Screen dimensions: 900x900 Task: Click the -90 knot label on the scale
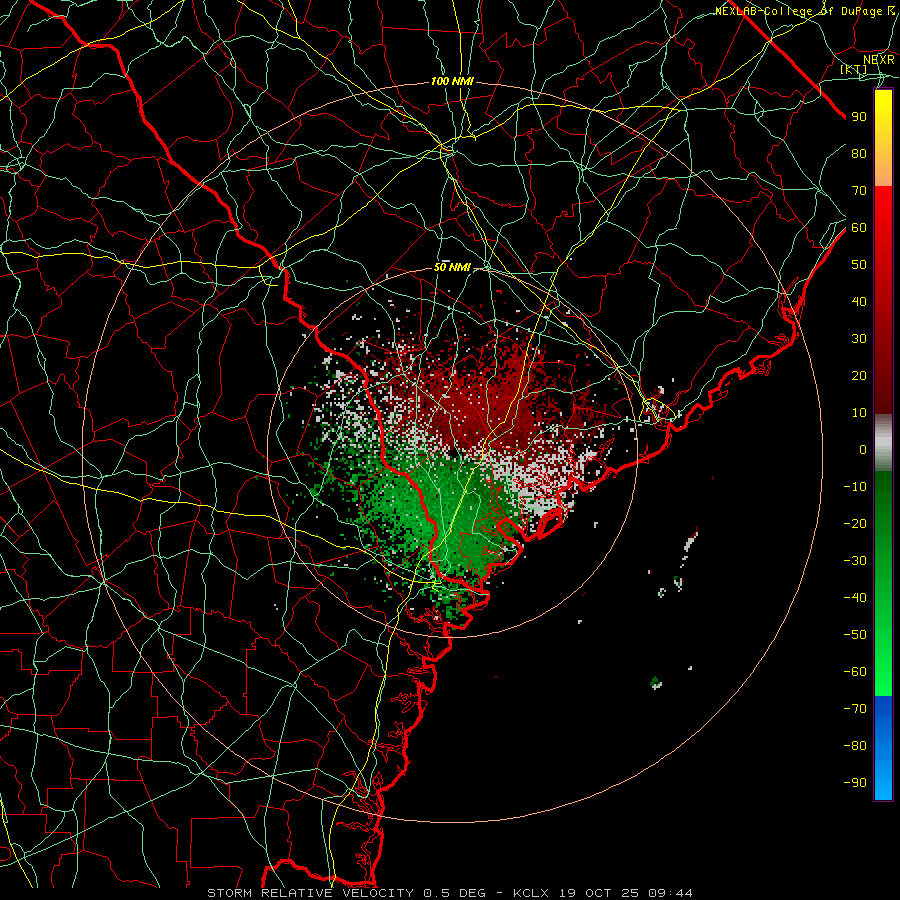855,782
